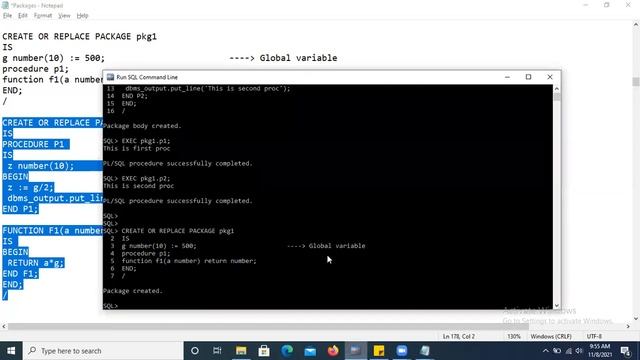
Task: Click the 'Package created.' message in SQL window
Action: [133, 291]
